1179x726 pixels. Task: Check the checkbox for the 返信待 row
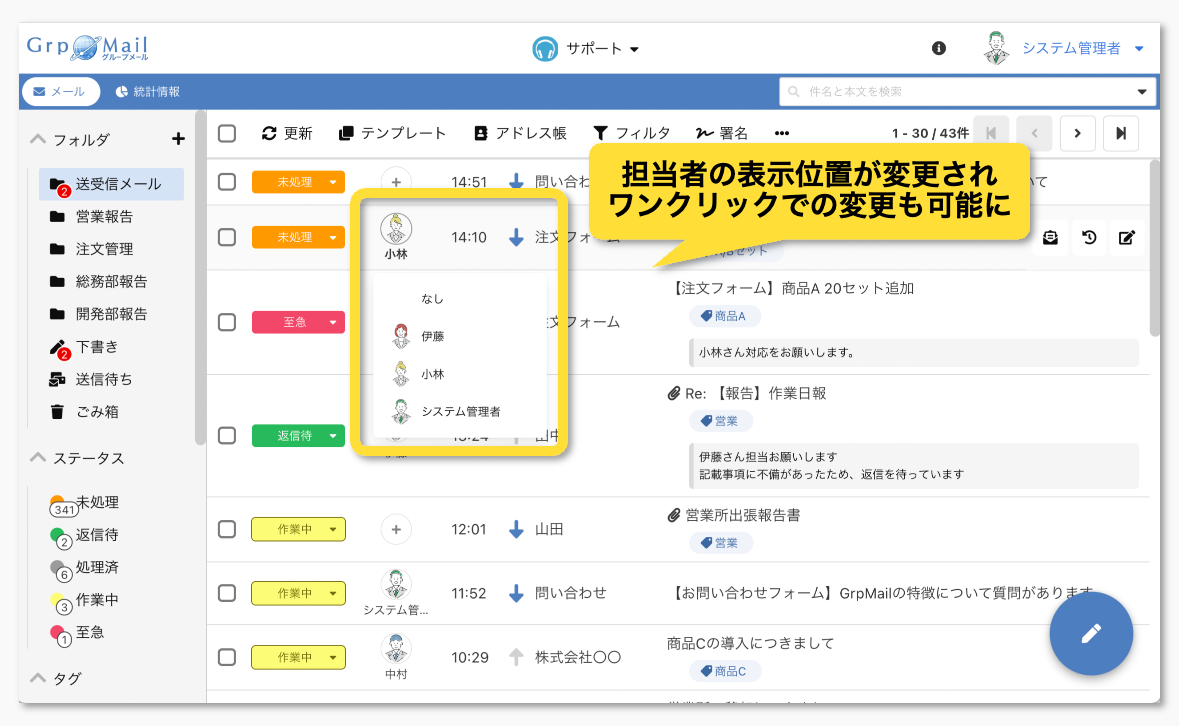227,436
